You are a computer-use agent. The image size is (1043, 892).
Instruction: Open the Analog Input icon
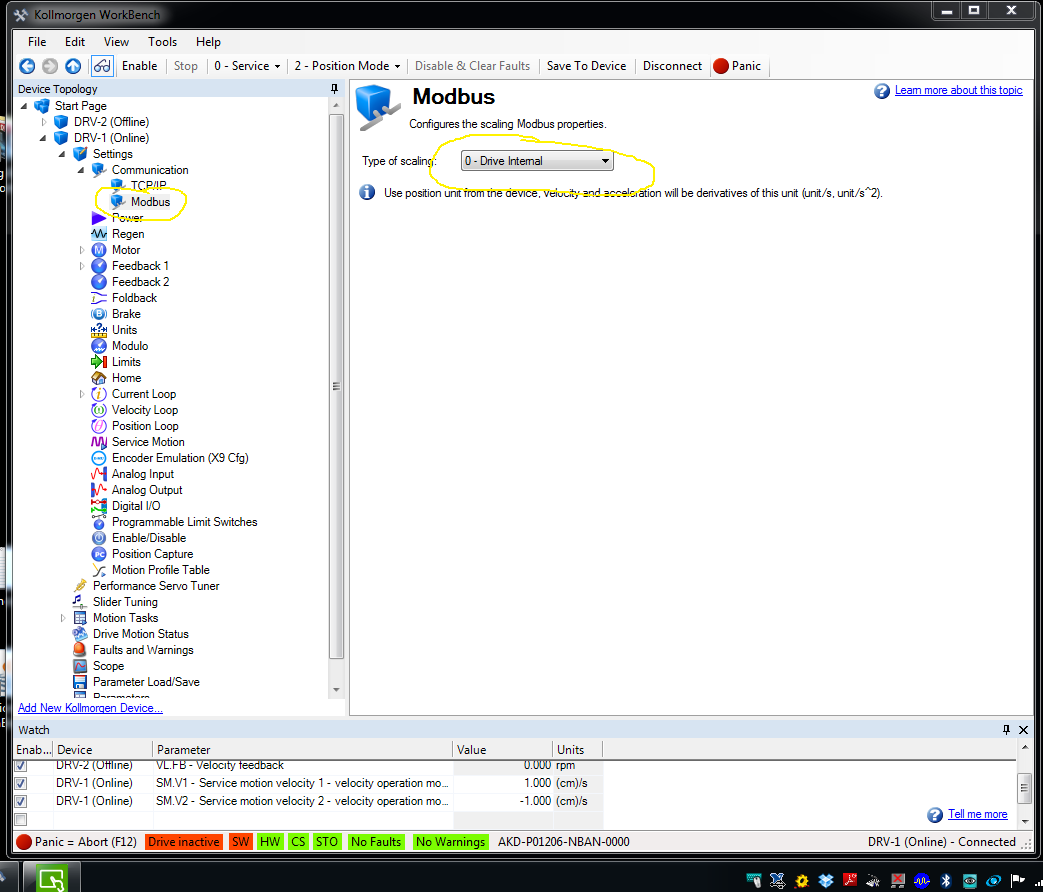pyautogui.click(x=98, y=474)
